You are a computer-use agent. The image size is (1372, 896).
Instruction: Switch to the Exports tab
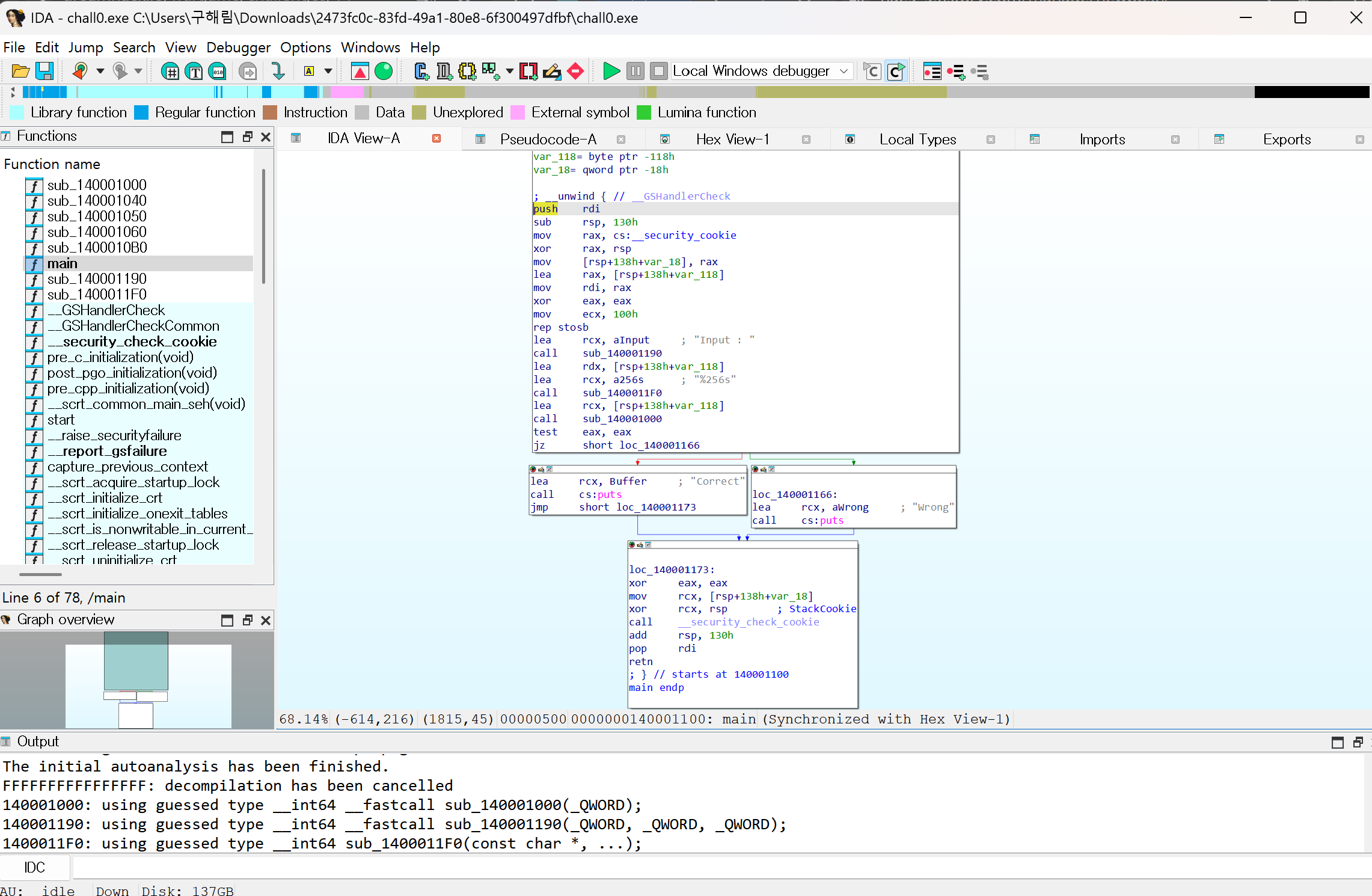(1287, 140)
